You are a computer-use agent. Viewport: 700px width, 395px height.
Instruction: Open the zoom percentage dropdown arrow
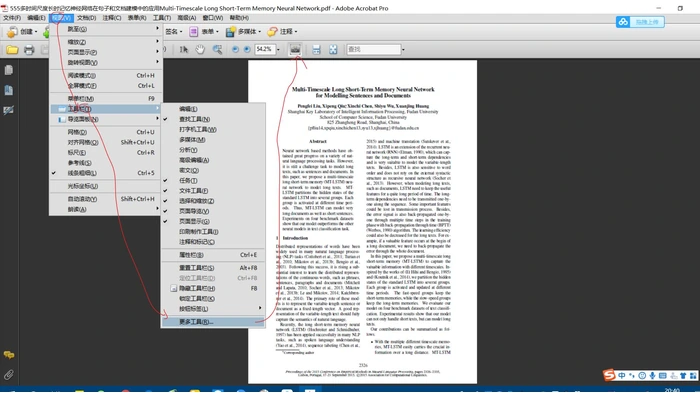[278, 50]
